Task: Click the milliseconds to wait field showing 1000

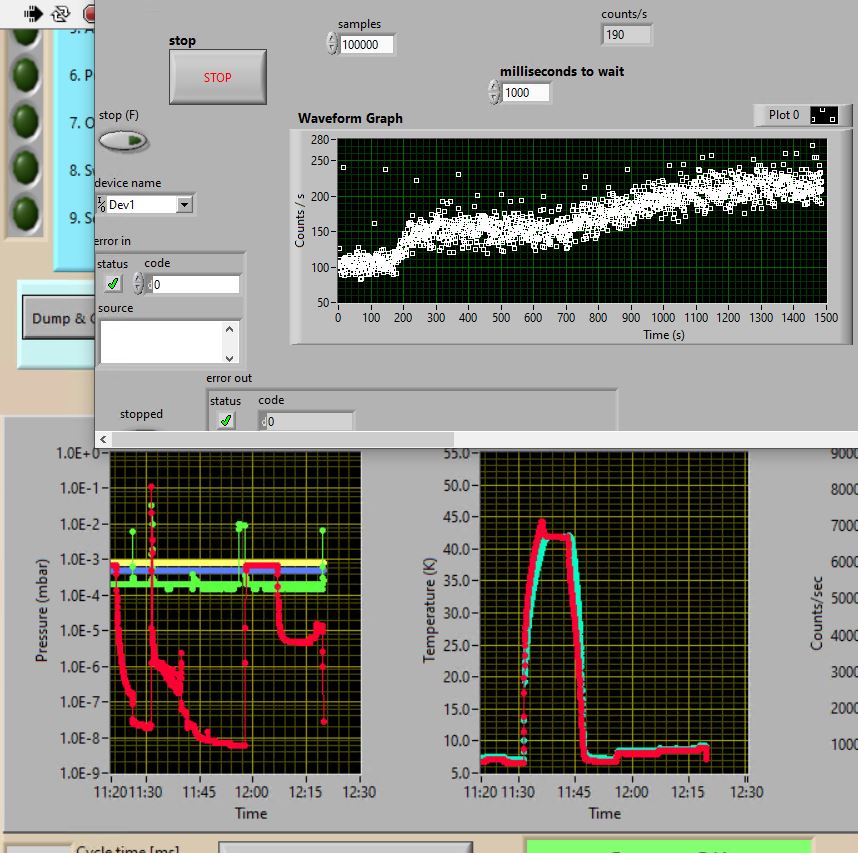Action: 526,93
